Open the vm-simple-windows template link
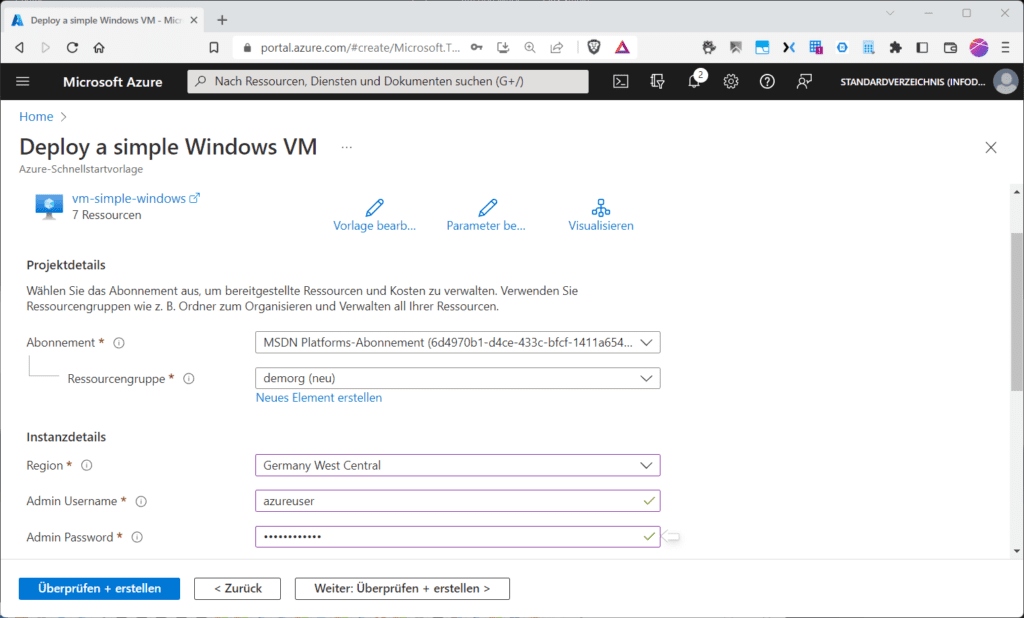Image resolution: width=1024 pixels, height=618 pixels. coord(129,199)
